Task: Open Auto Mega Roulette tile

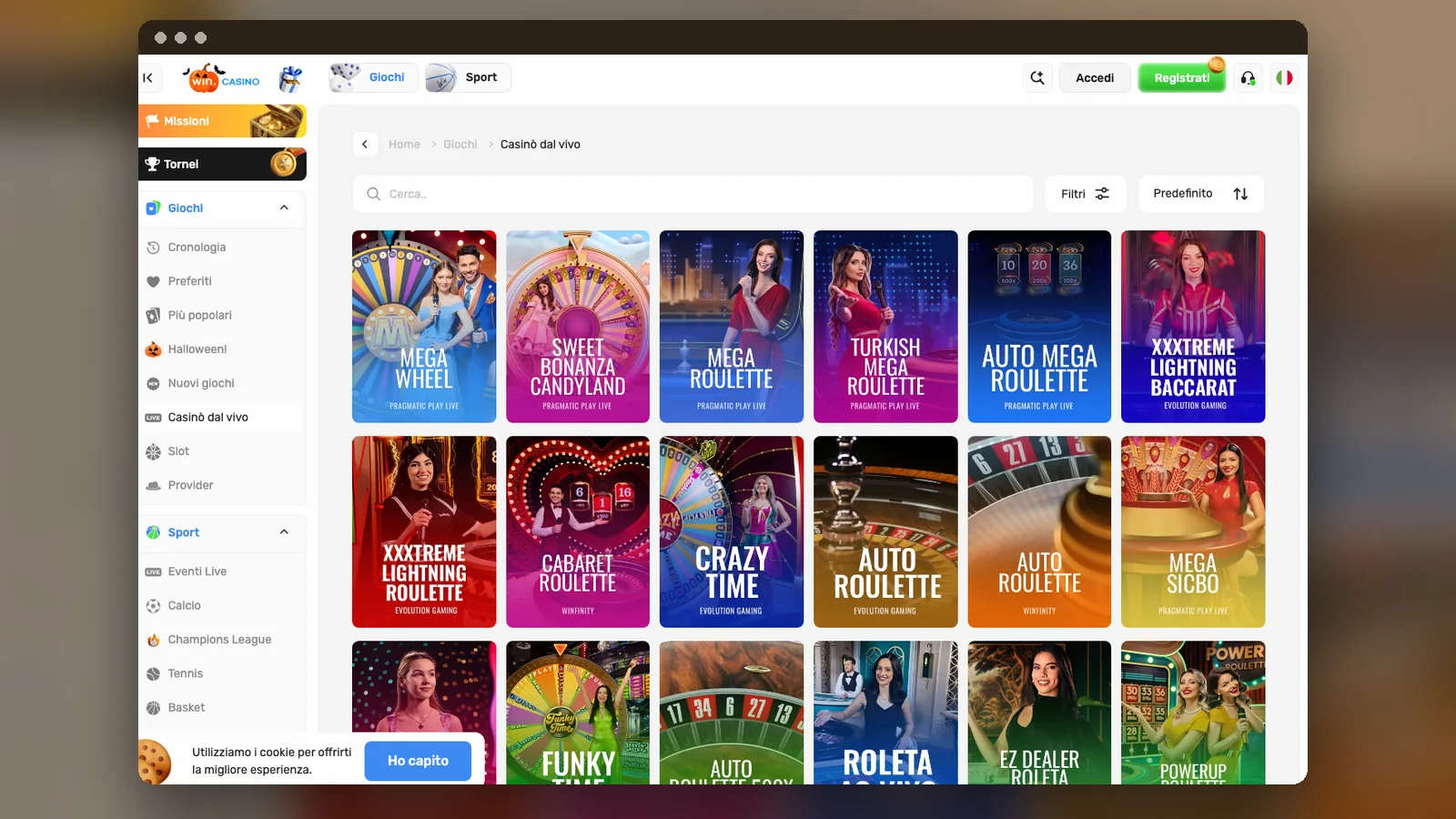Action: tap(1039, 327)
